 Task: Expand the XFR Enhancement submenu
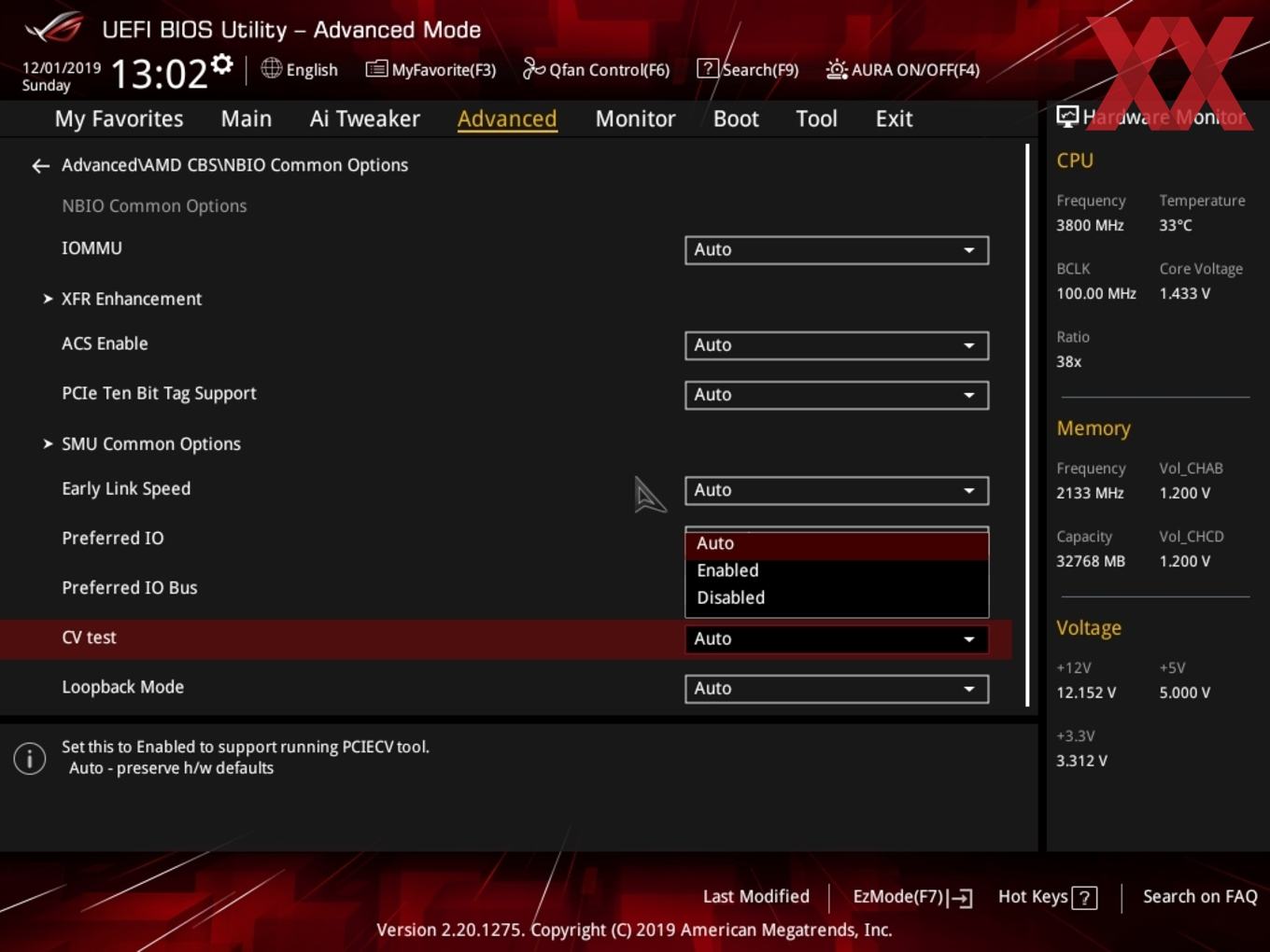point(132,299)
